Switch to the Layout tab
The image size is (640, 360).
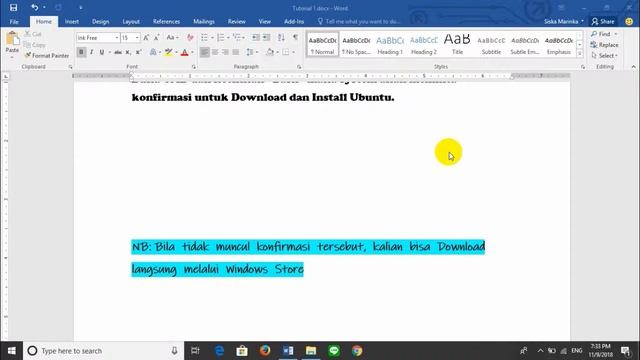(x=131, y=21)
